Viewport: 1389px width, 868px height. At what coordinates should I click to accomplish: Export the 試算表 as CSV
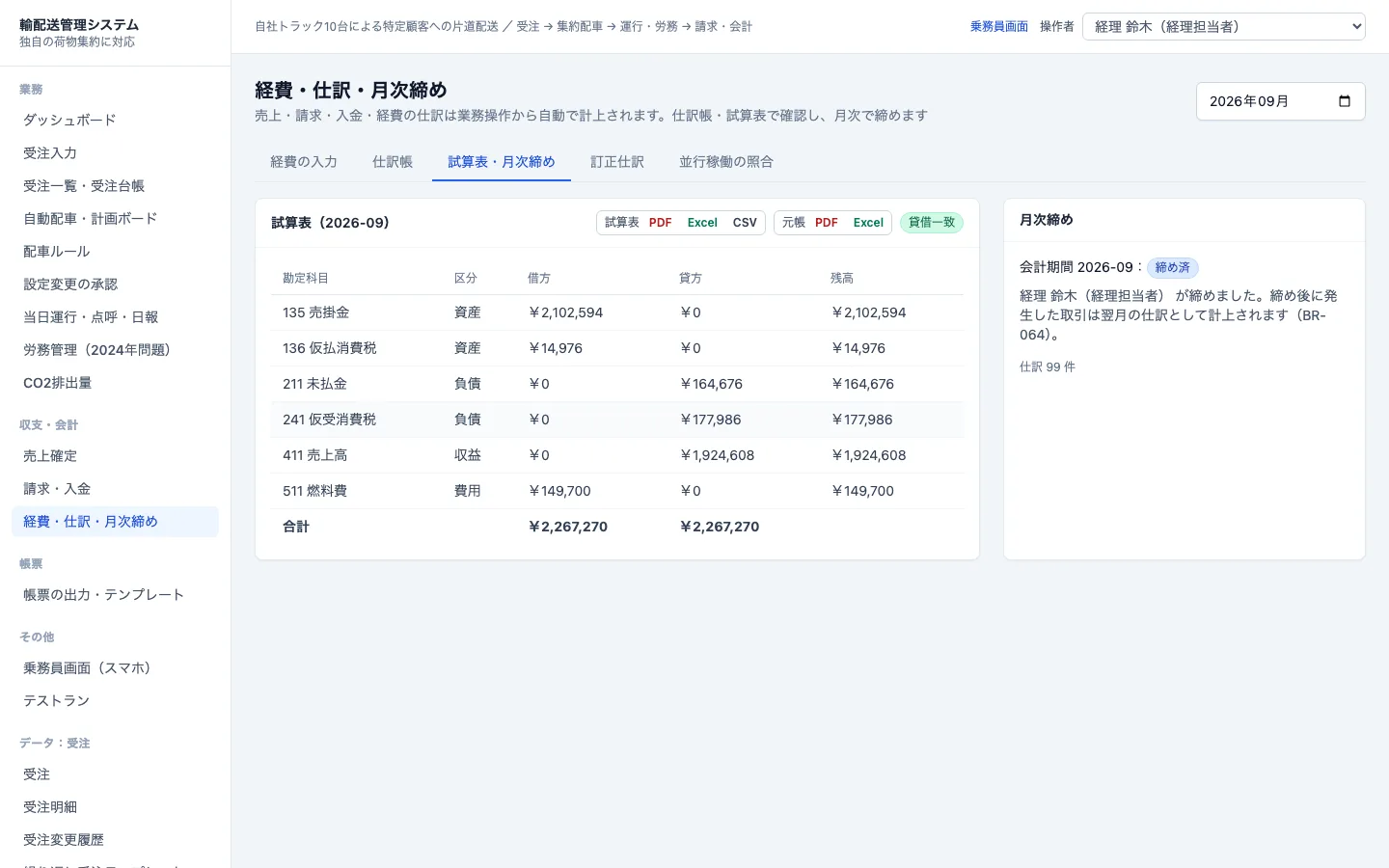click(745, 223)
